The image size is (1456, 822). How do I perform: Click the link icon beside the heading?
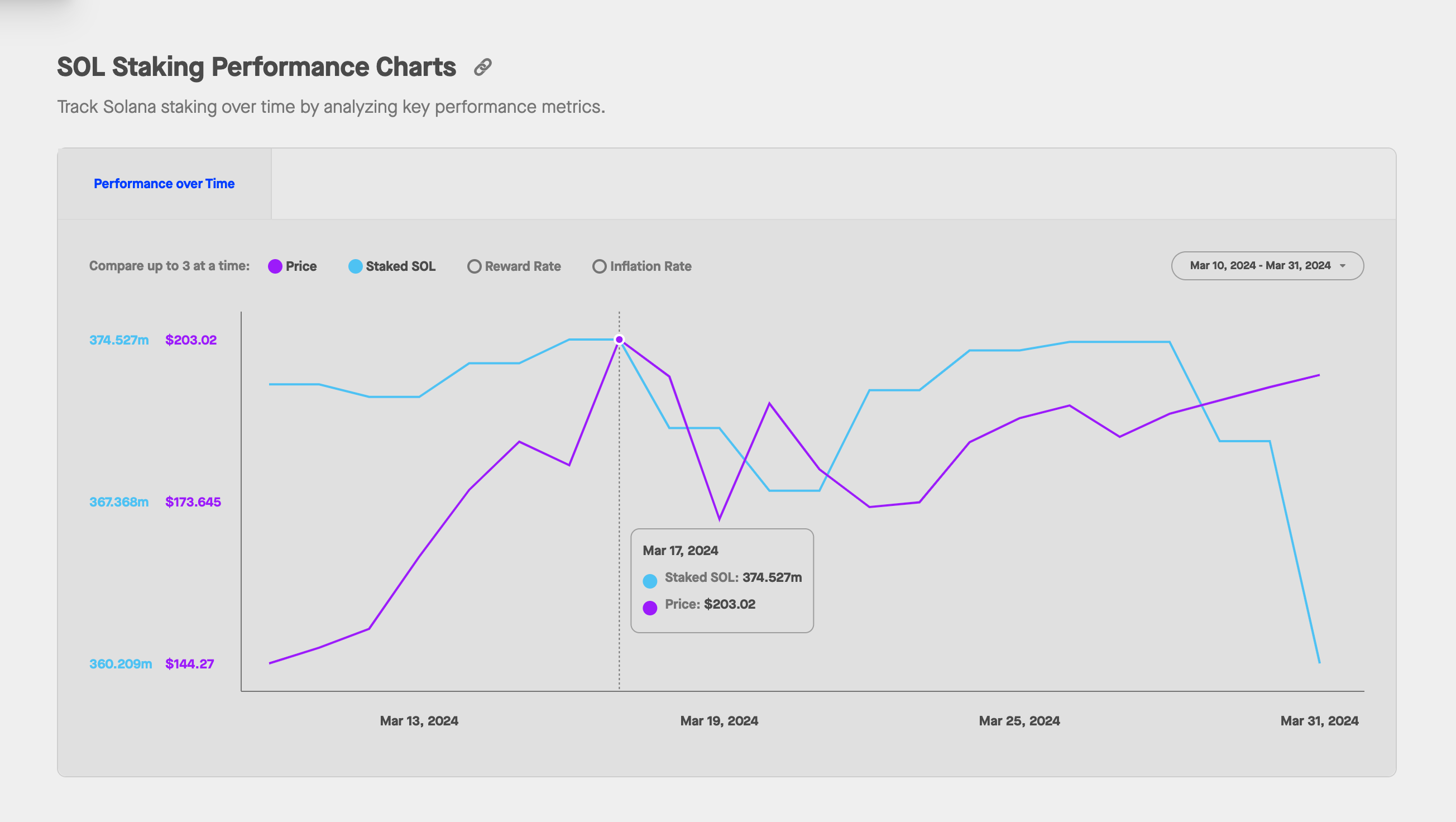482,67
